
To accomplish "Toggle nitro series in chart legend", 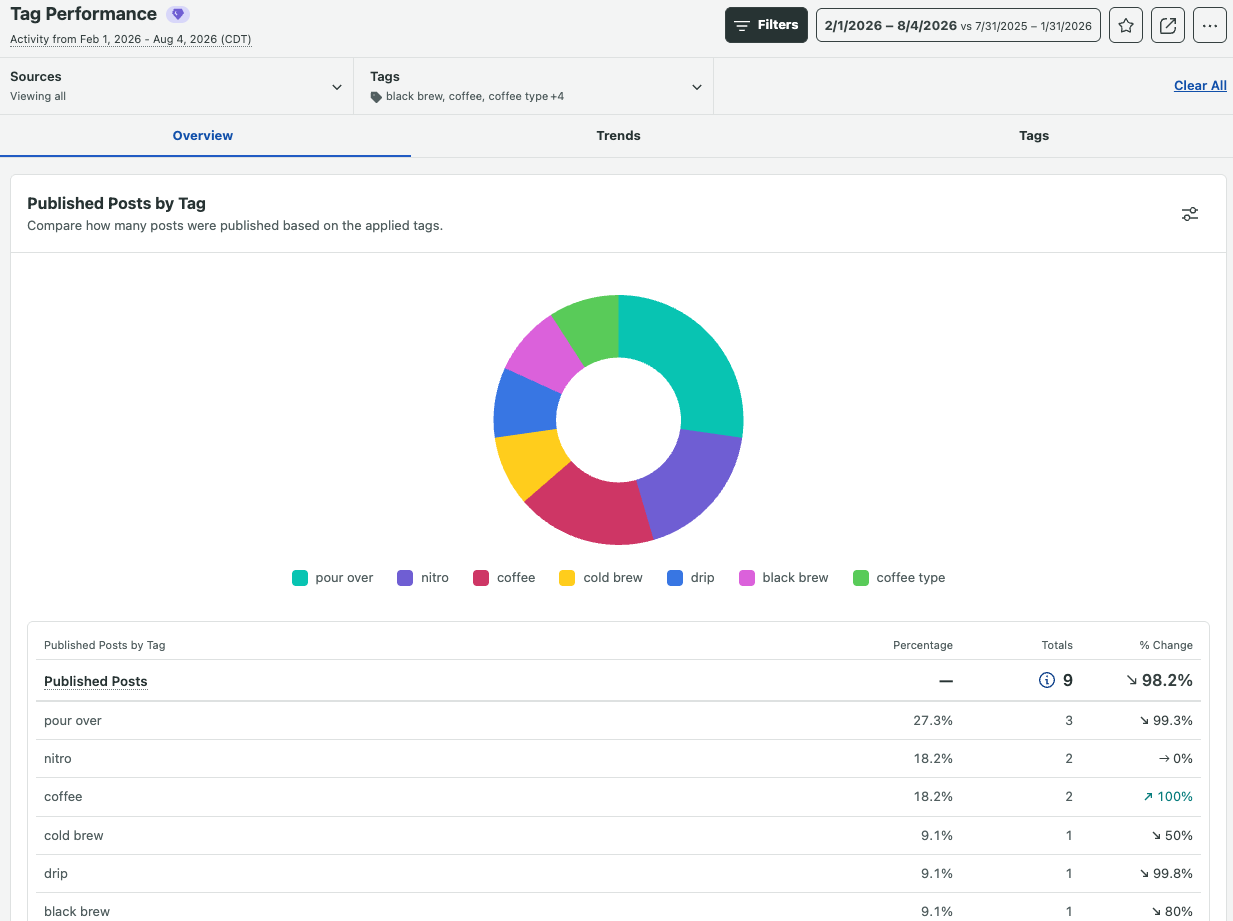I will click(x=423, y=577).
